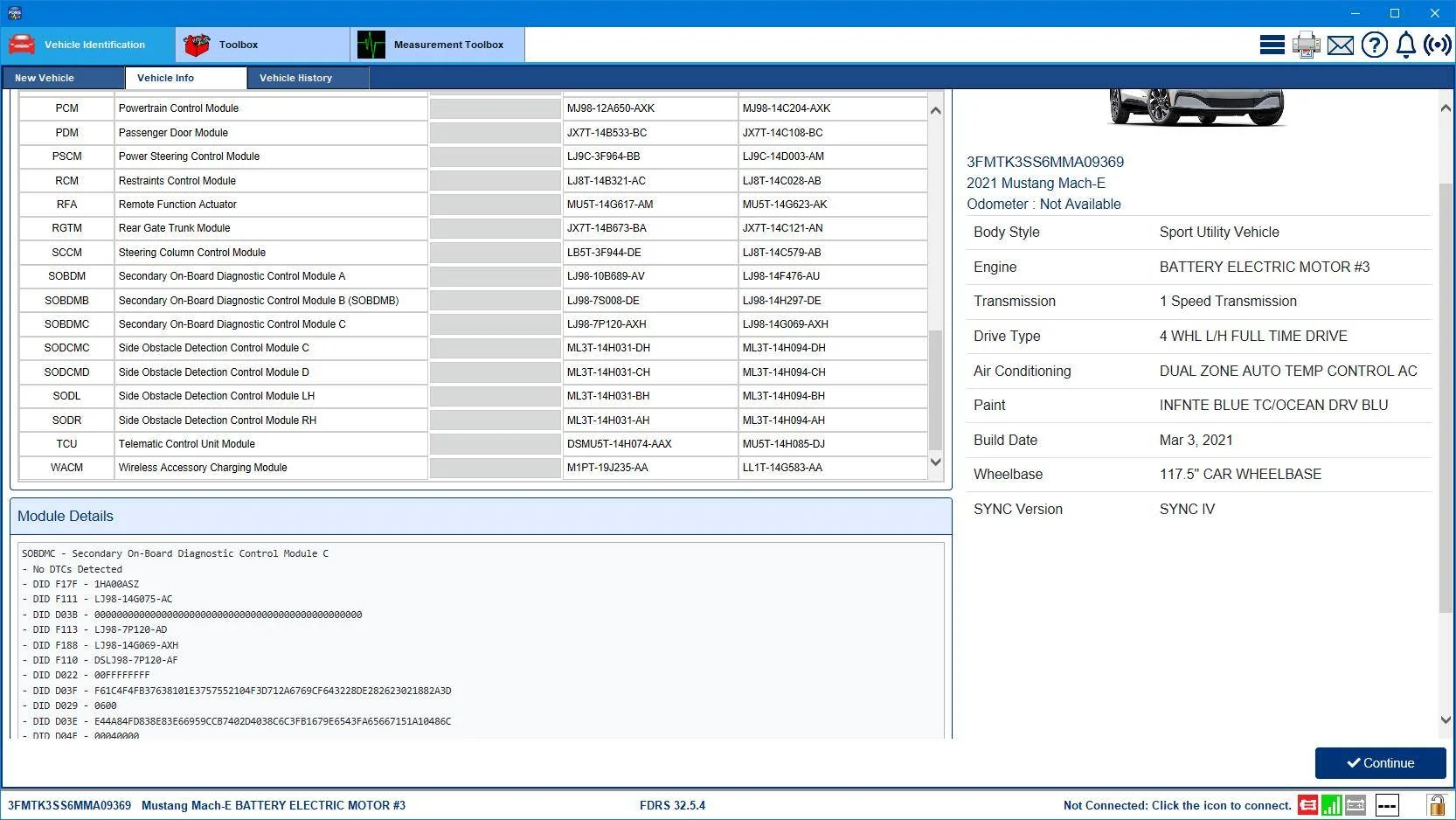This screenshot has width=1456, height=820.
Task: Click Odometer Not Available text
Action: coord(1043,205)
